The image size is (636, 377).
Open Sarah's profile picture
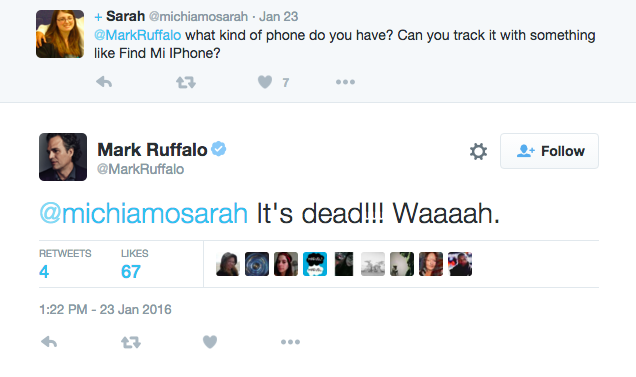60,34
